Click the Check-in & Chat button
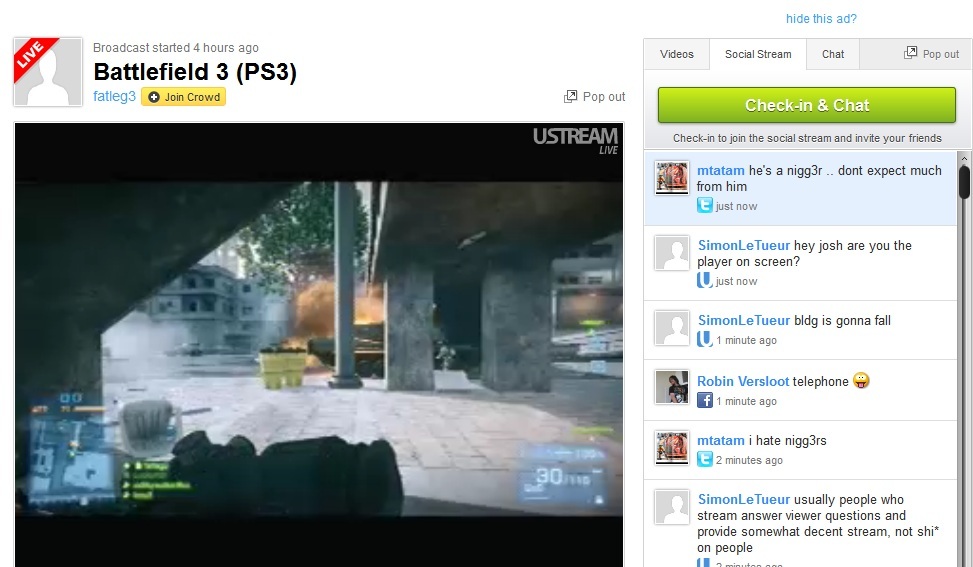Image resolution: width=973 pixels, height=567 pixels. (x=807, y=105)
